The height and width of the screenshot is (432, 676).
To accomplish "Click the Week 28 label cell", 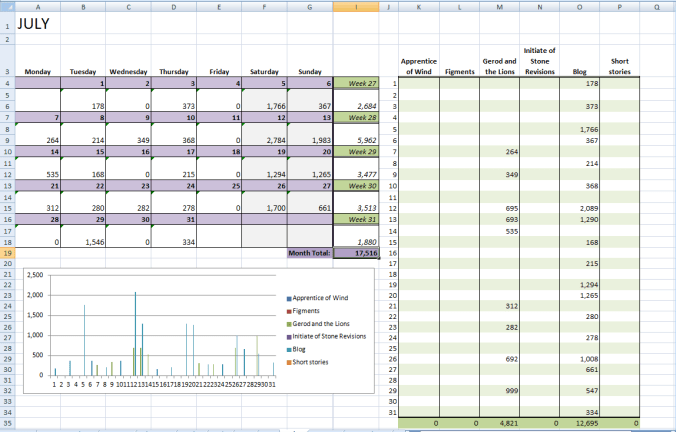I will [x=356, y=117].
